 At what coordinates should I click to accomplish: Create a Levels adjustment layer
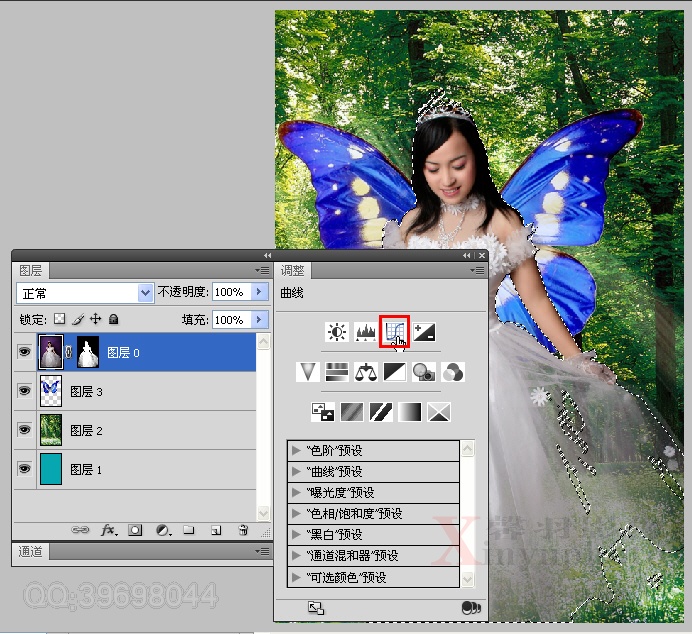coord(365,332)
